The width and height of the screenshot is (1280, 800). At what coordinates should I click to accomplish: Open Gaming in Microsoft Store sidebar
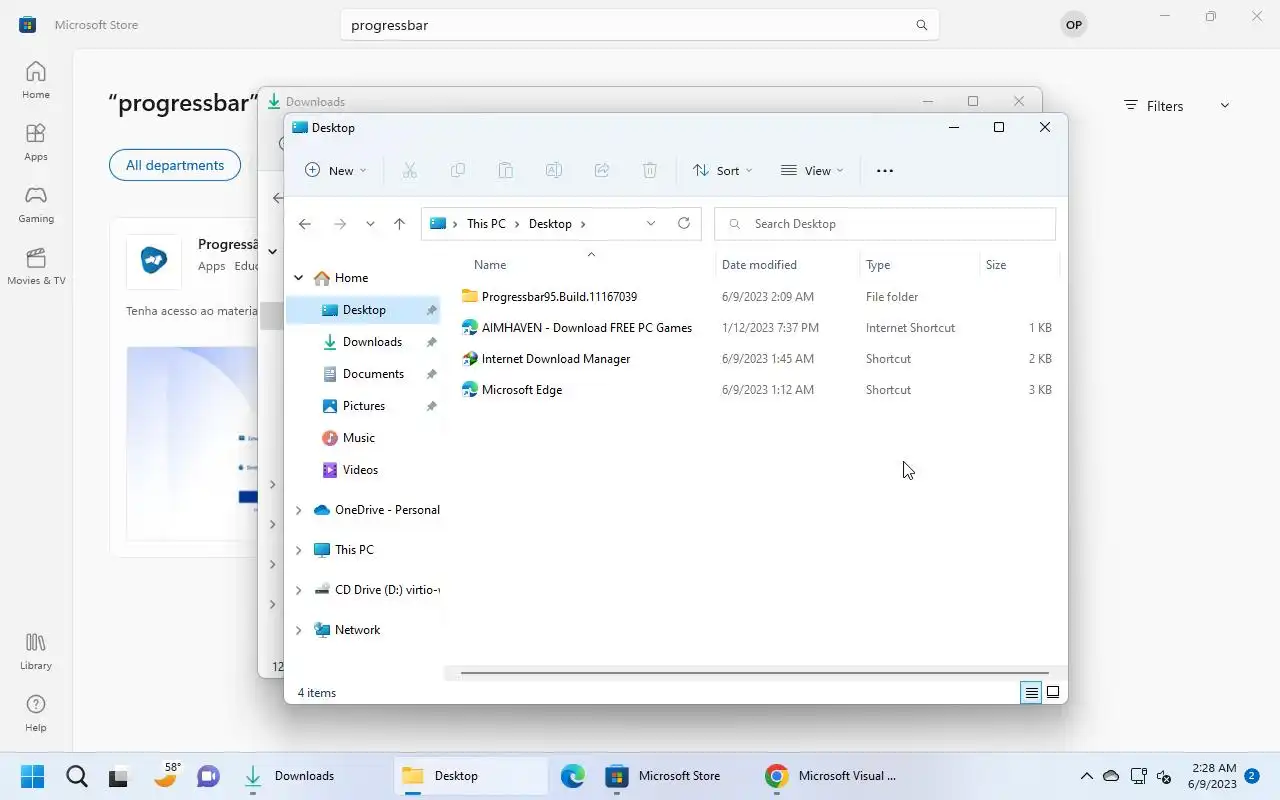click(x=36, y=204)
